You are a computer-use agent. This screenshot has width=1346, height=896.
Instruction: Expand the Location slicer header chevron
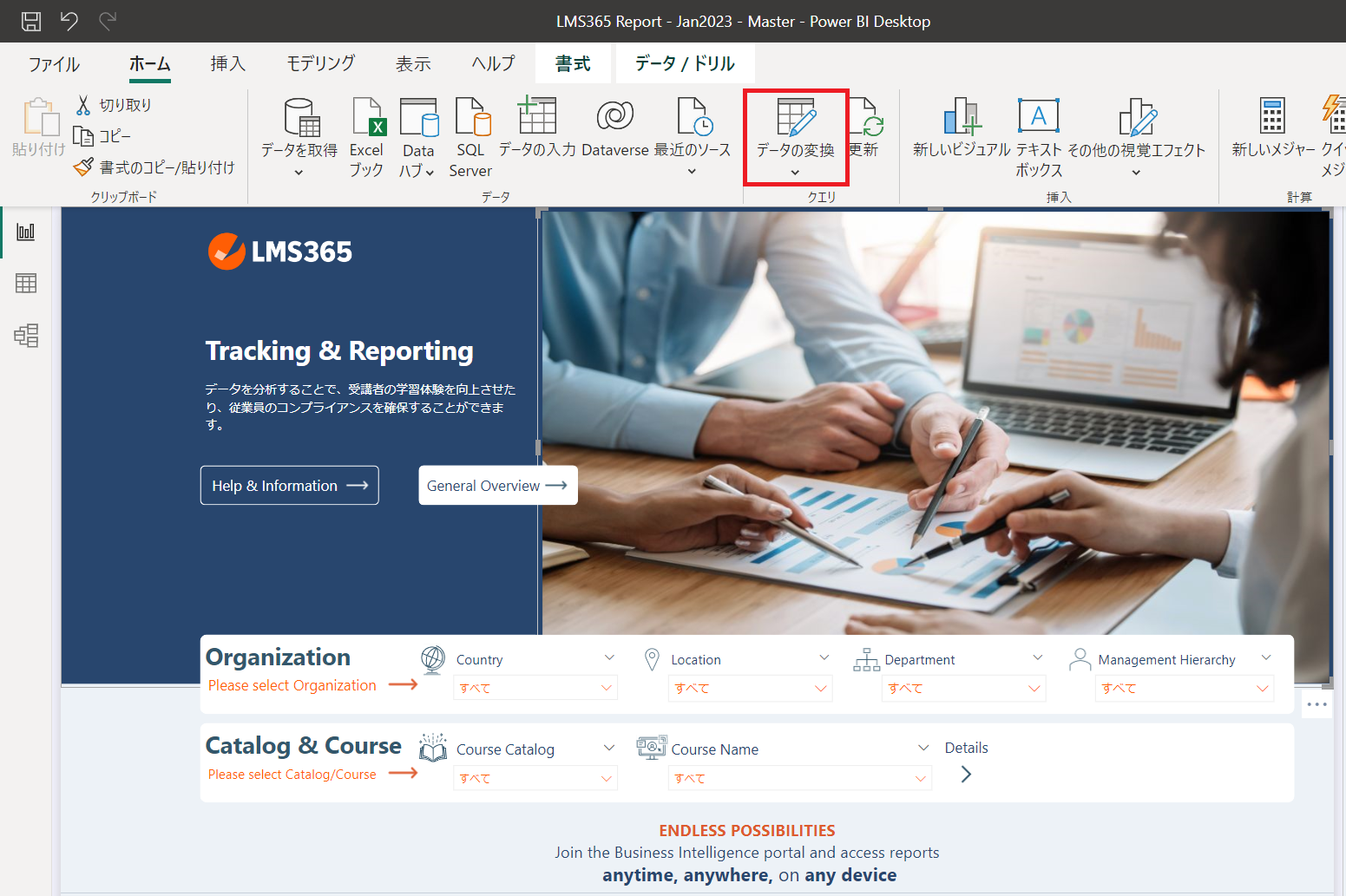tap(824, 658)
